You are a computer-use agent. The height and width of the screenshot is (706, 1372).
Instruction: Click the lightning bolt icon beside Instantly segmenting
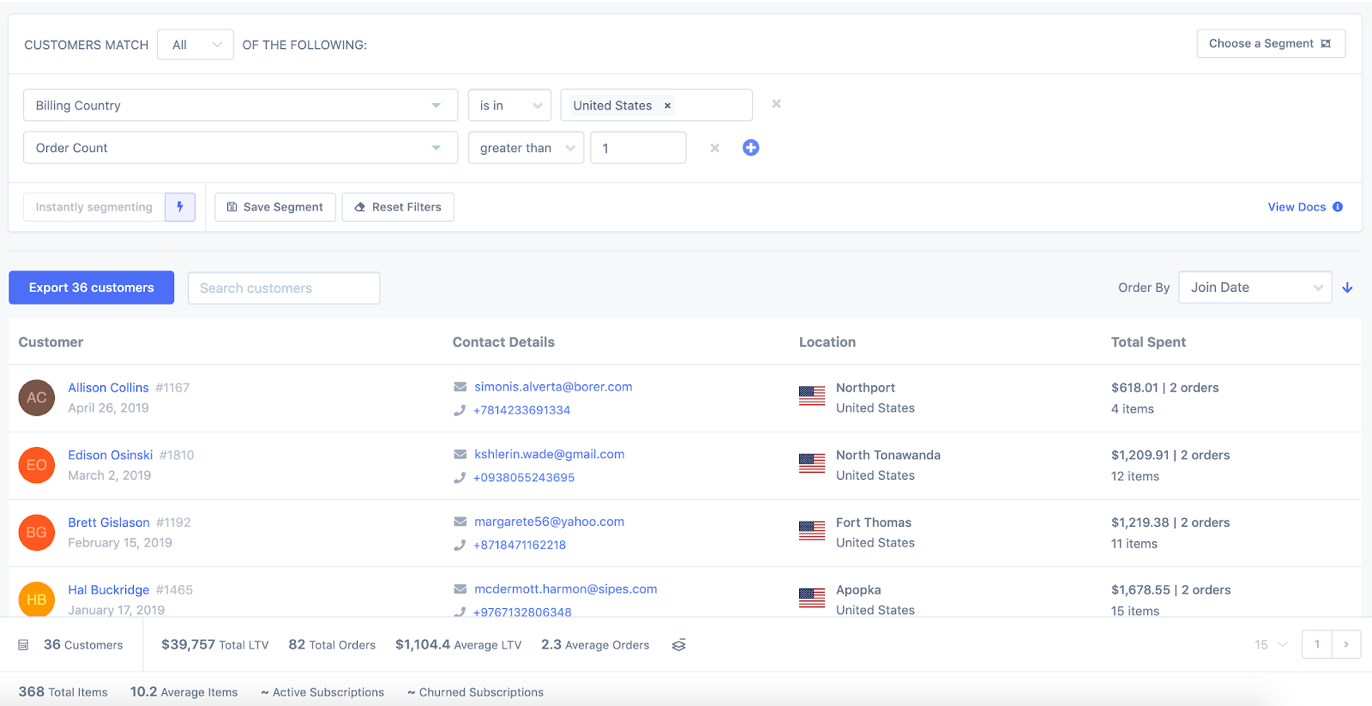[180, 207]
